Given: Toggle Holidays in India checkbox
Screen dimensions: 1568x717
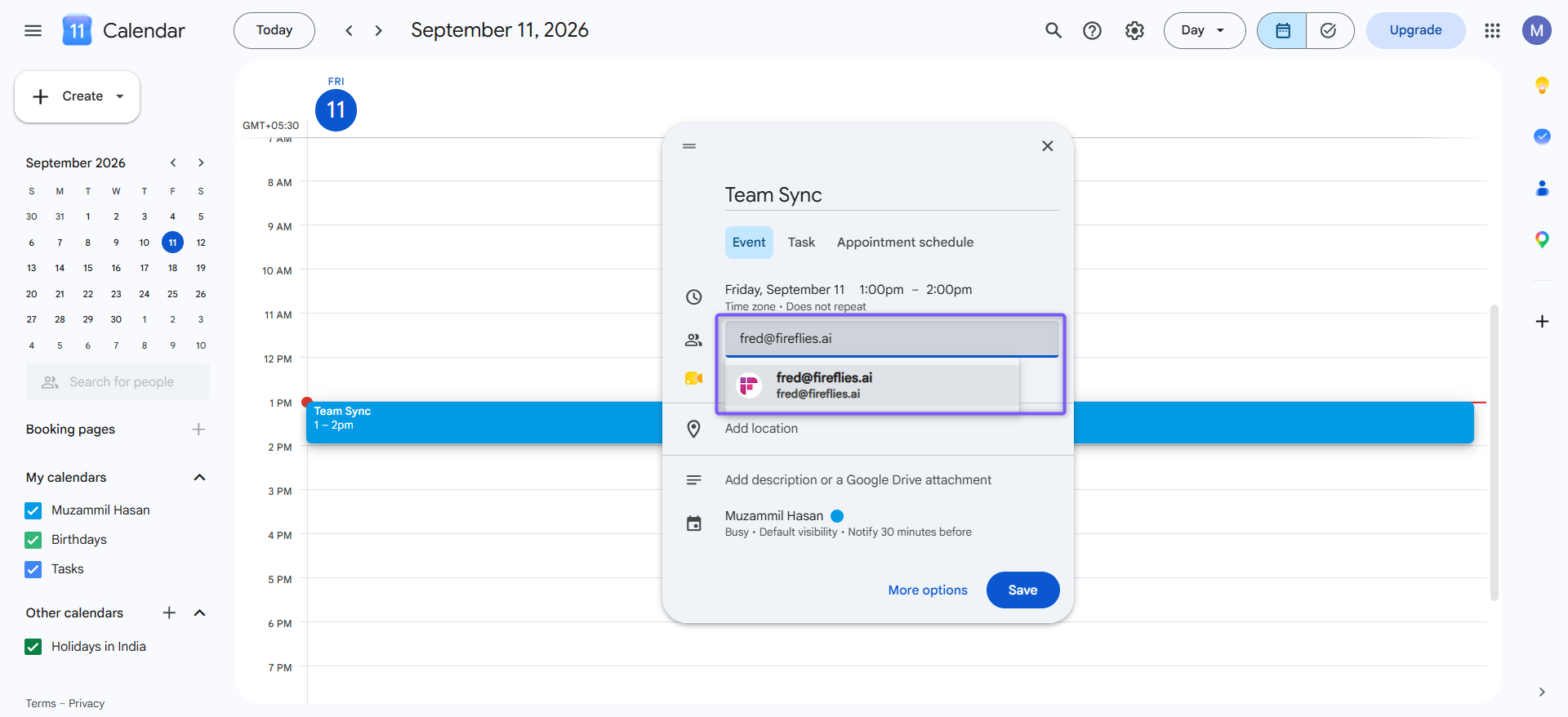Looking at the screenshot, I should tap(33, 647).
